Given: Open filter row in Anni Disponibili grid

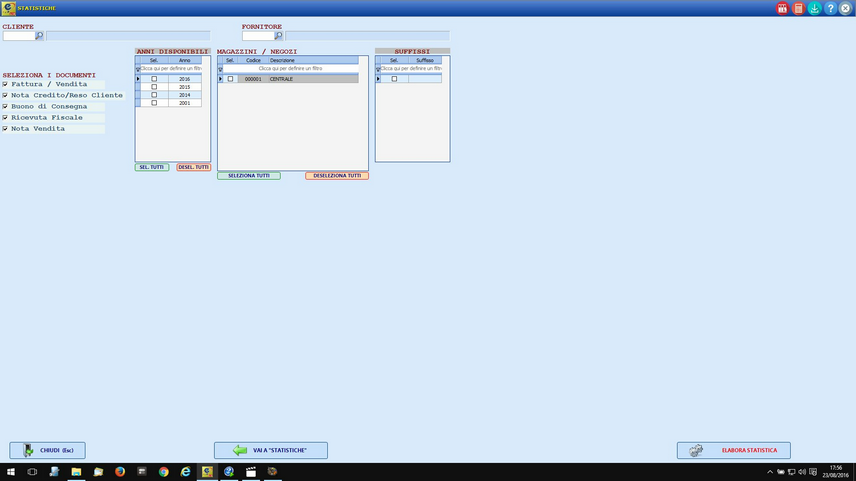Looking at the screenshot, I should coord(174,69).
